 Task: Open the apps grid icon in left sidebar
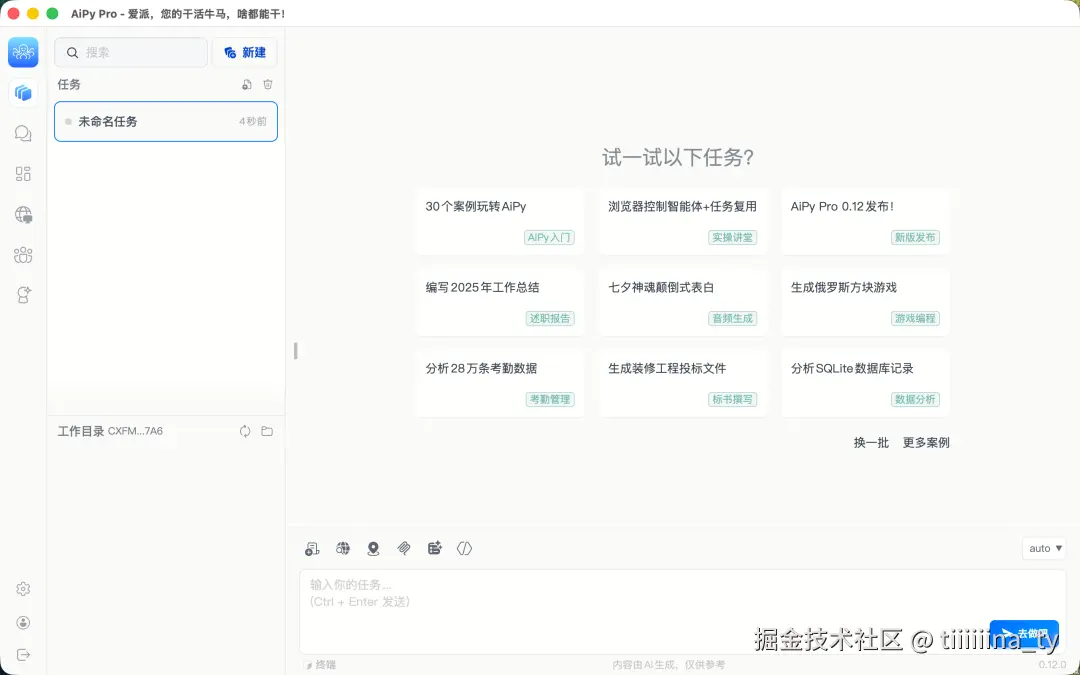23,173
